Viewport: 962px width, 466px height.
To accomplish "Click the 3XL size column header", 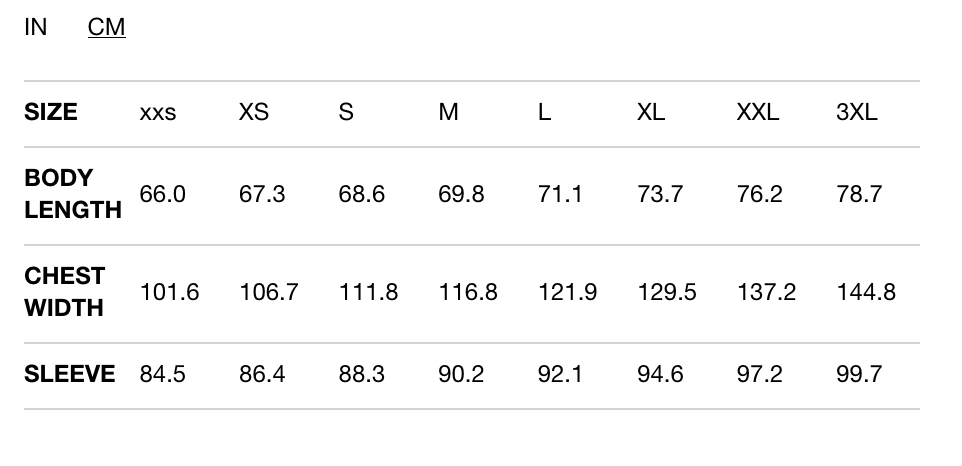I will 857,112.
